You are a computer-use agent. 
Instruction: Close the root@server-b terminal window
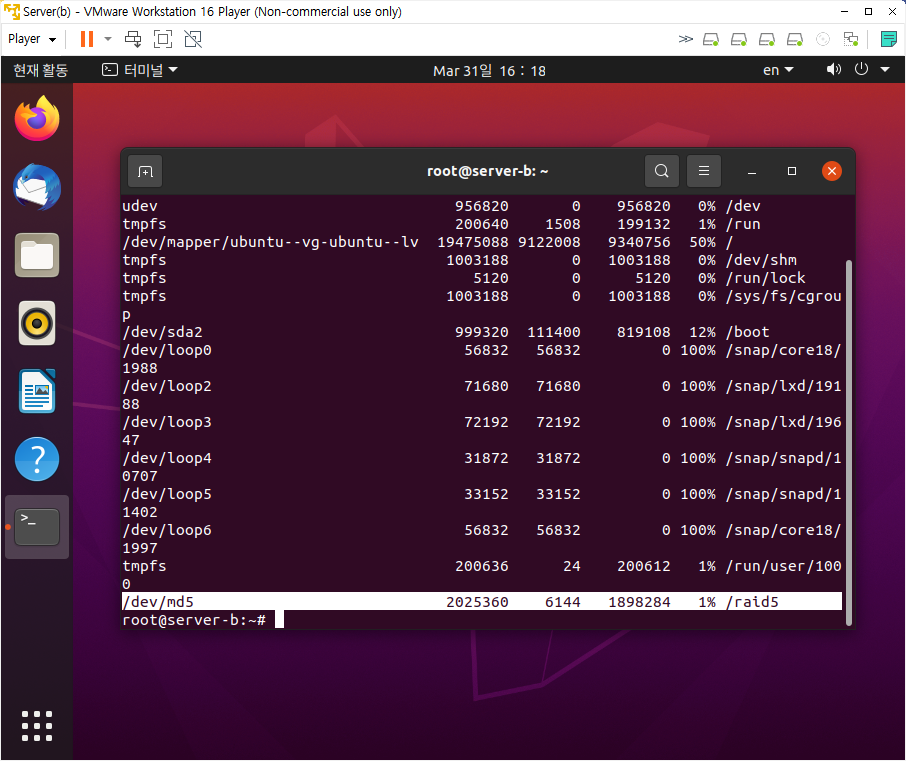(x=831, y=171)
